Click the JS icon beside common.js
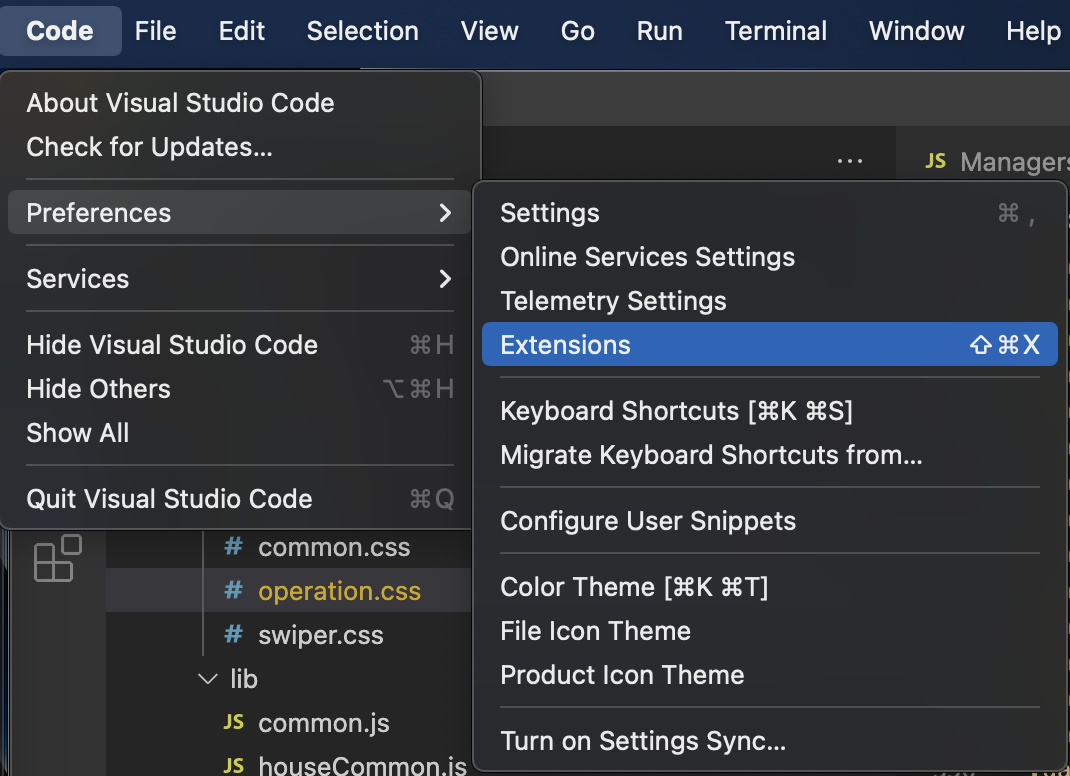 (232, 722)
